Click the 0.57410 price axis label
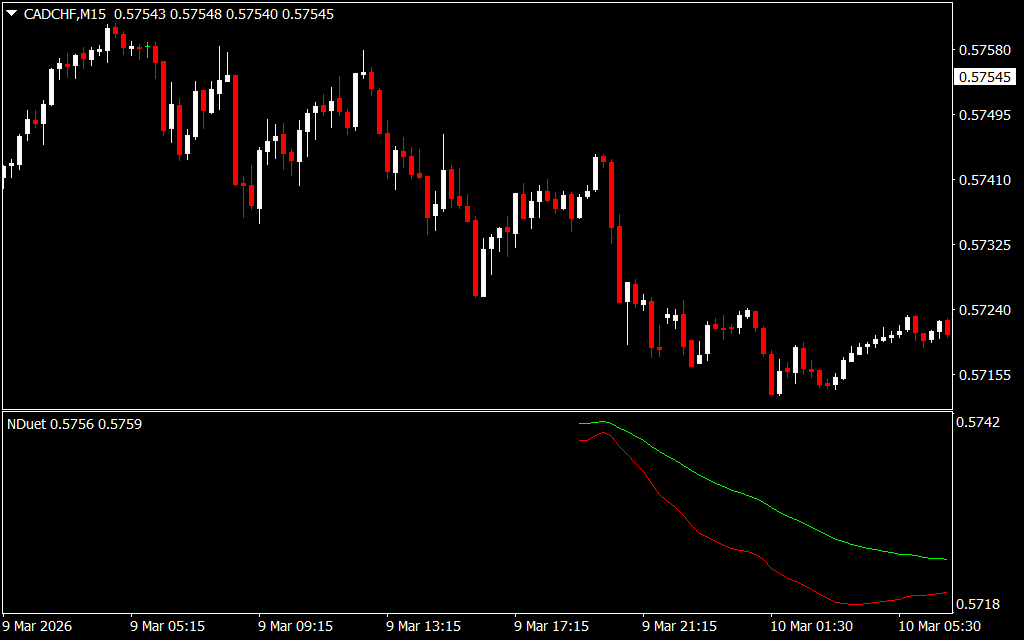 983,180
